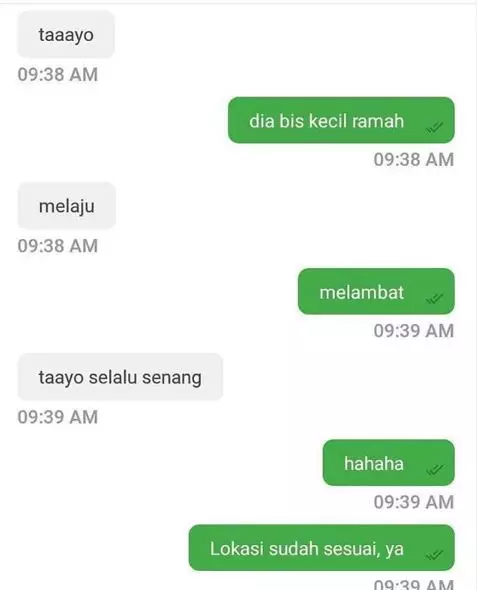477x590 pixels.
Task: Tap the double-check icon on 'hahaha' bubble
Action: [434, 470]
